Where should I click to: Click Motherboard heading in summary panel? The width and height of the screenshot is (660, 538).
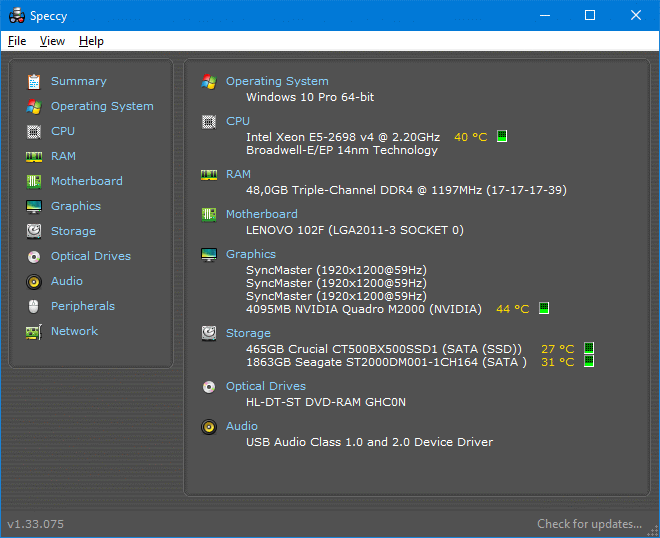tap(262, 214)
